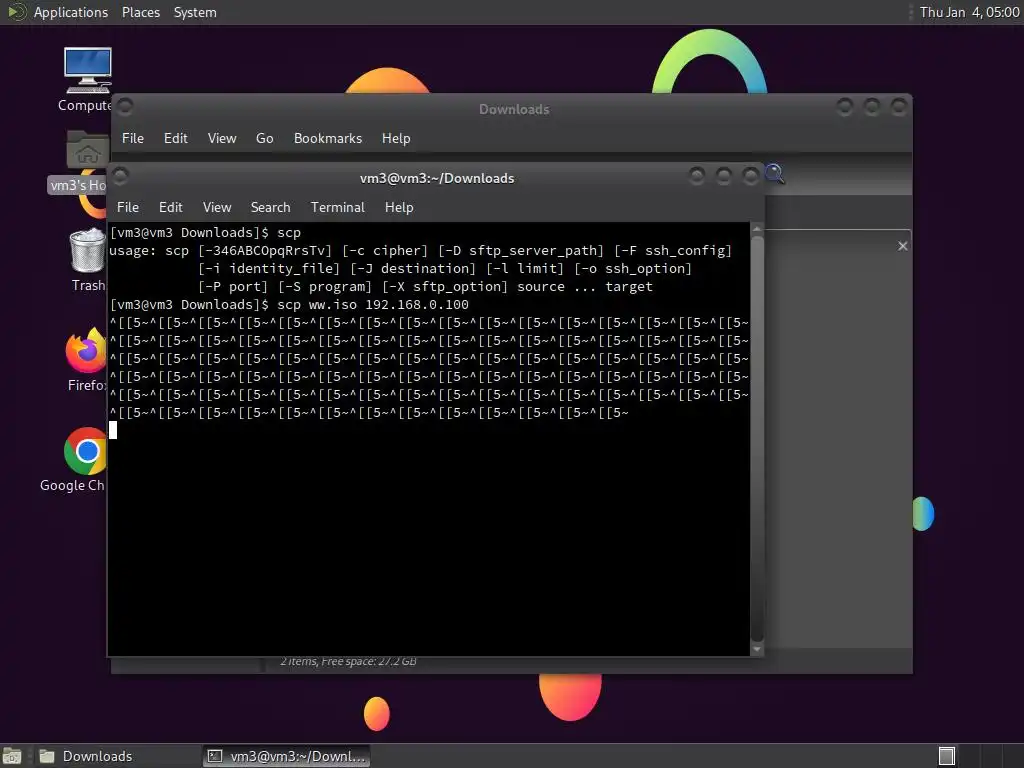
Task: Click the search magnifier in Downloads window
Action: click(x=775, y=174)
